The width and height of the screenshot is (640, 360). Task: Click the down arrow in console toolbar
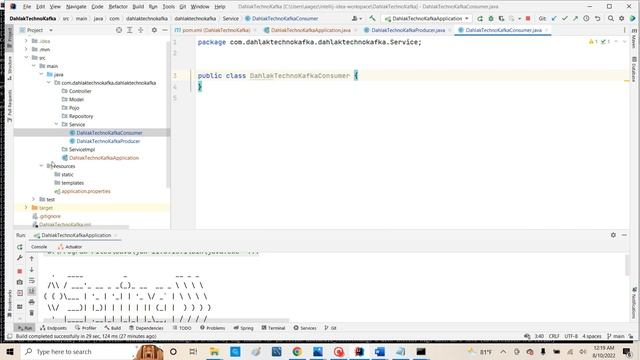[x=31, y=269]
